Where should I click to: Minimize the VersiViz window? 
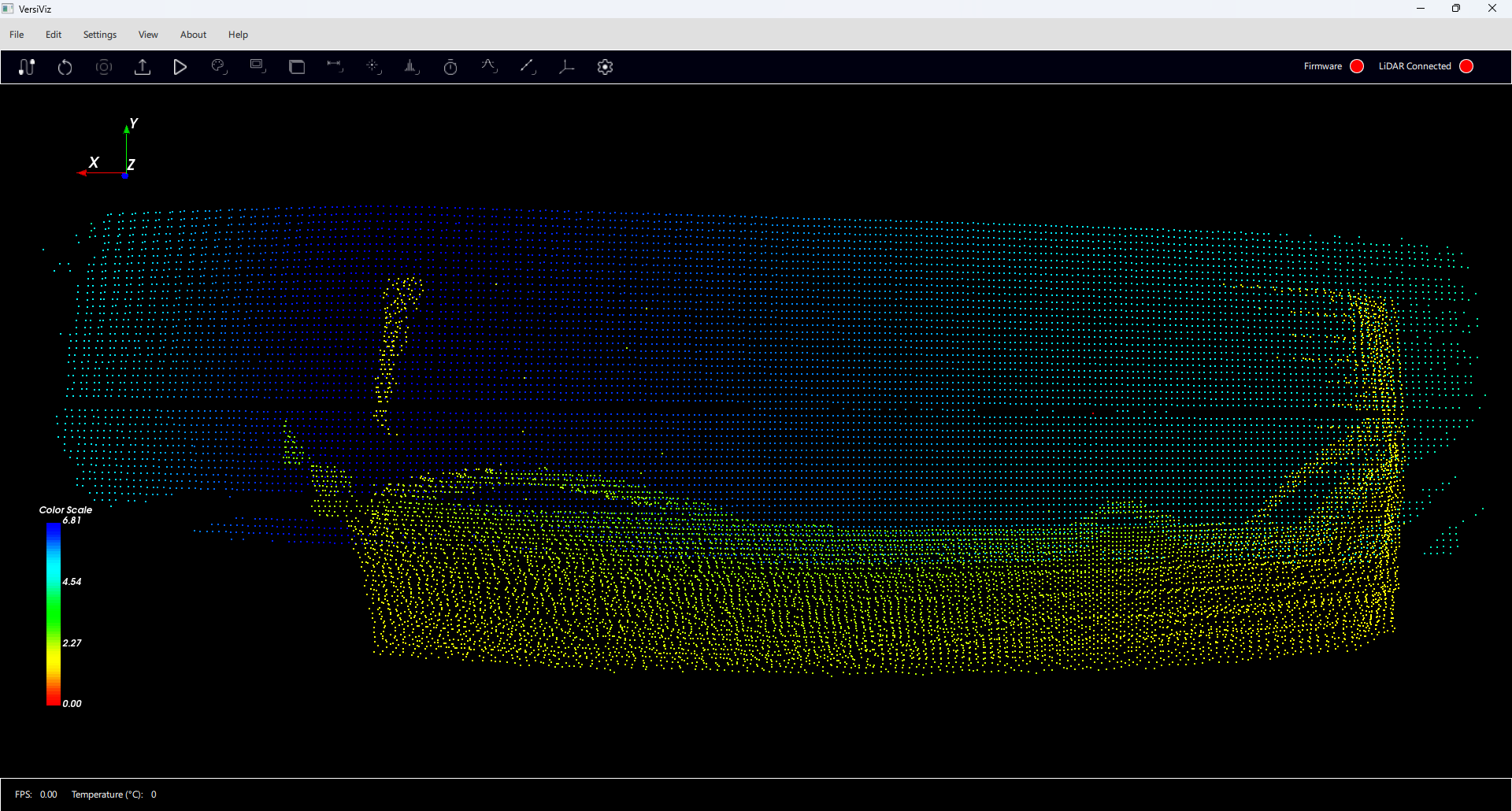pos(1421,9)
